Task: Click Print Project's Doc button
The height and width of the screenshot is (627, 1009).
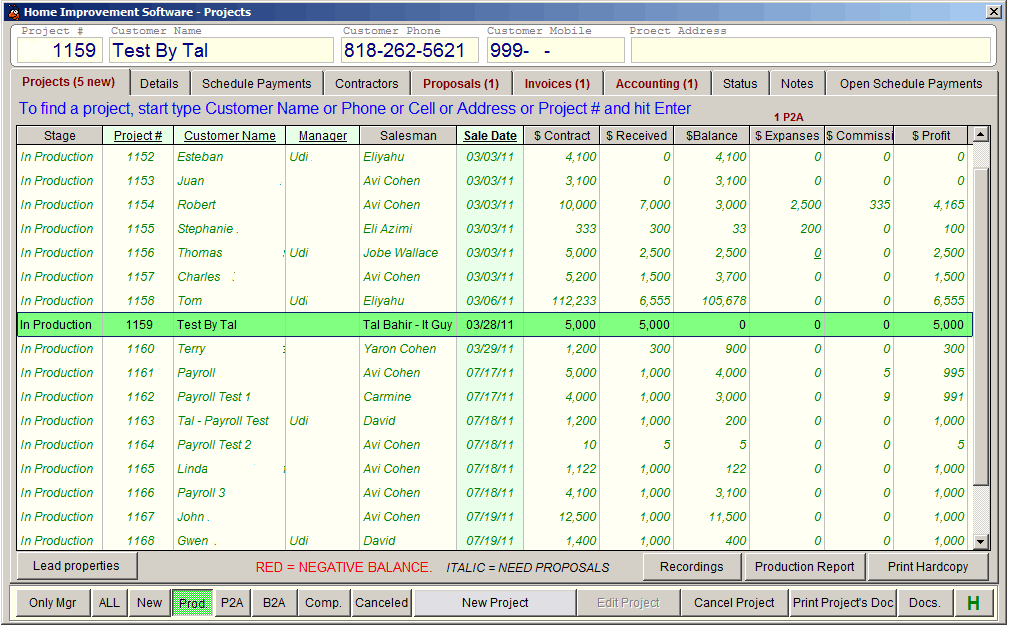Action: coord(843,603)
